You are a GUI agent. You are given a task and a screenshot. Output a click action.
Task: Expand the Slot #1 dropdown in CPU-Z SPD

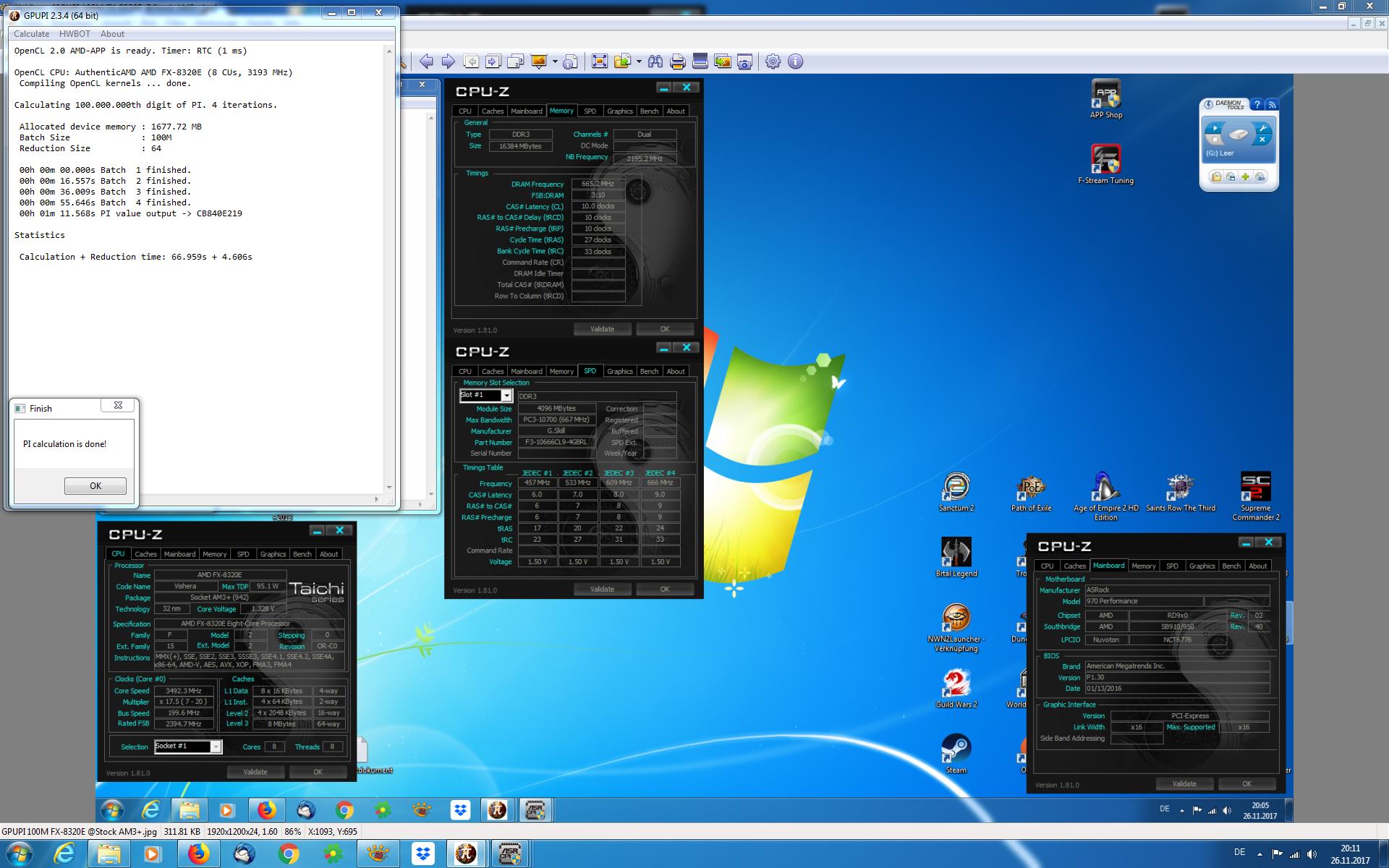click(x=506, y=396)
